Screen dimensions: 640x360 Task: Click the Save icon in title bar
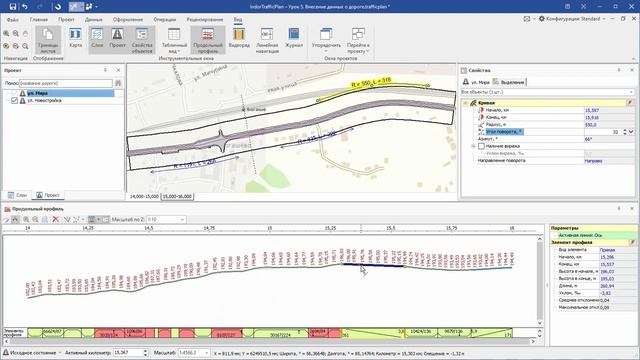[13, 7]
